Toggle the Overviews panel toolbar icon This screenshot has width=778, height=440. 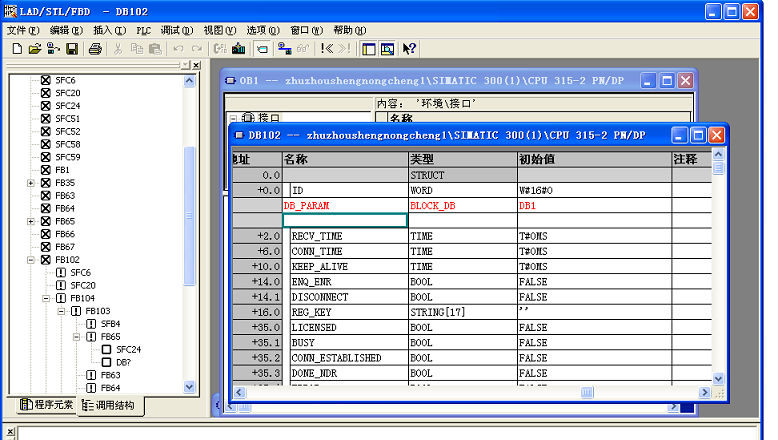tap(369, 49)
